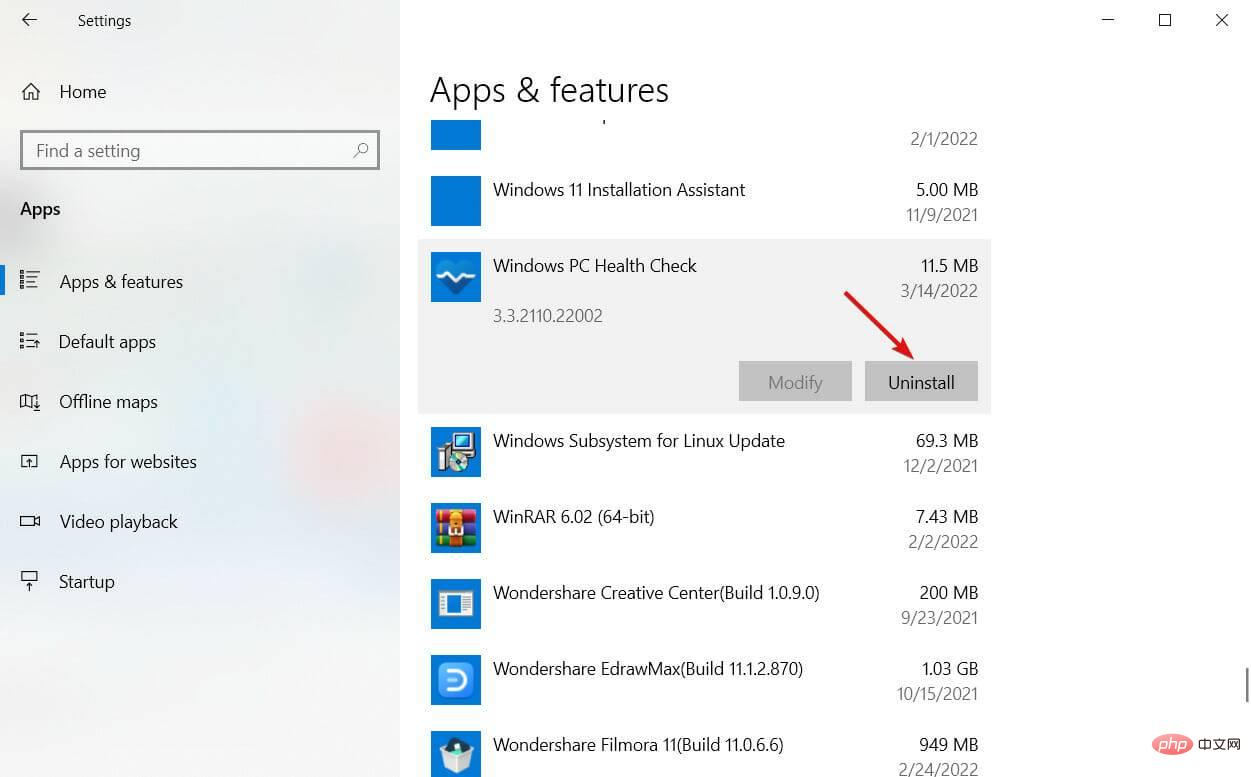Minimize the Settings window
This screenshot has height=777, width=1251.
1107,20
